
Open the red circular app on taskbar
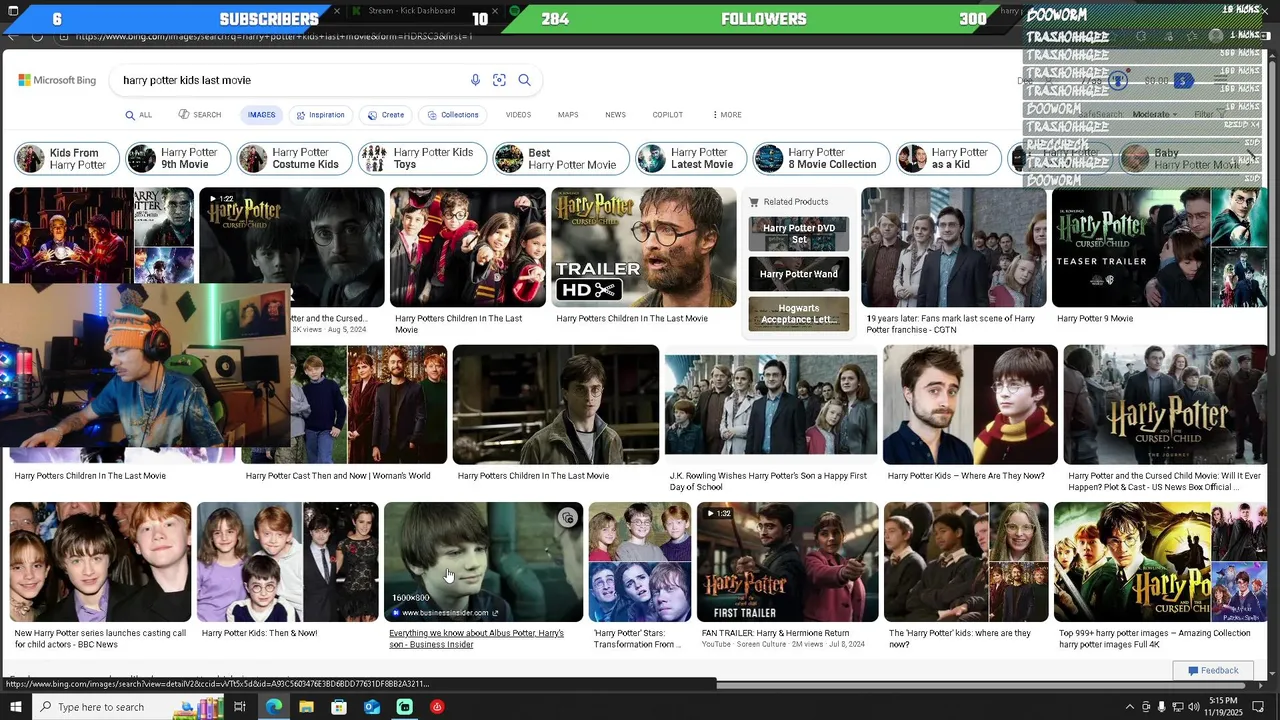(x=437, y=707)
